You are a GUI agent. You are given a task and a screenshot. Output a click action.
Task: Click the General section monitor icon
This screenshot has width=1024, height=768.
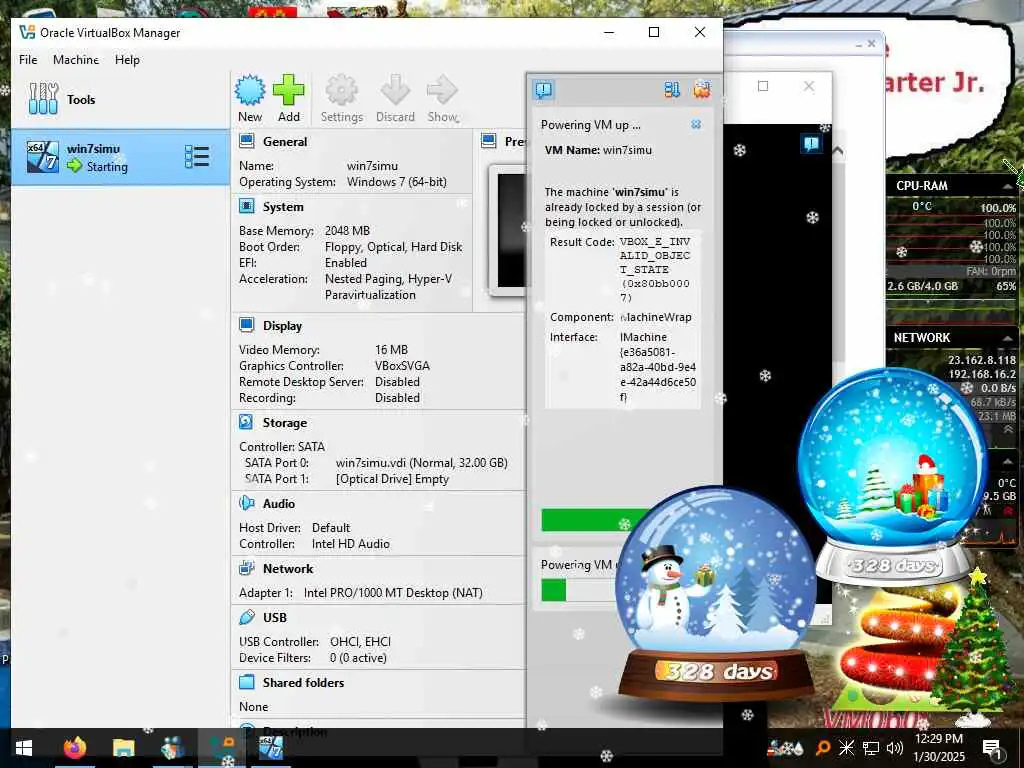click(247, 141)
